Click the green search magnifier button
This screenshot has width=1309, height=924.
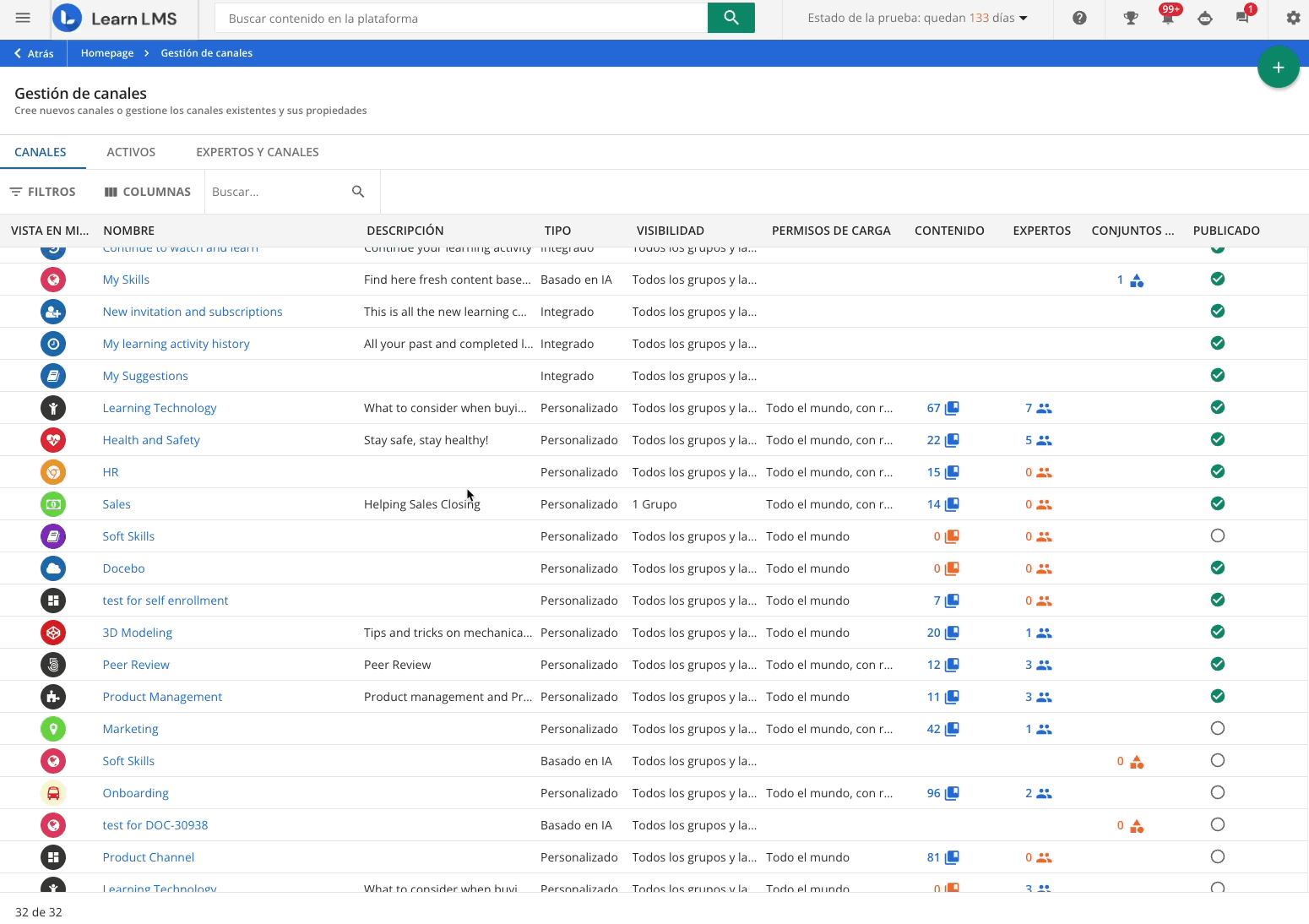click(731, 18)
